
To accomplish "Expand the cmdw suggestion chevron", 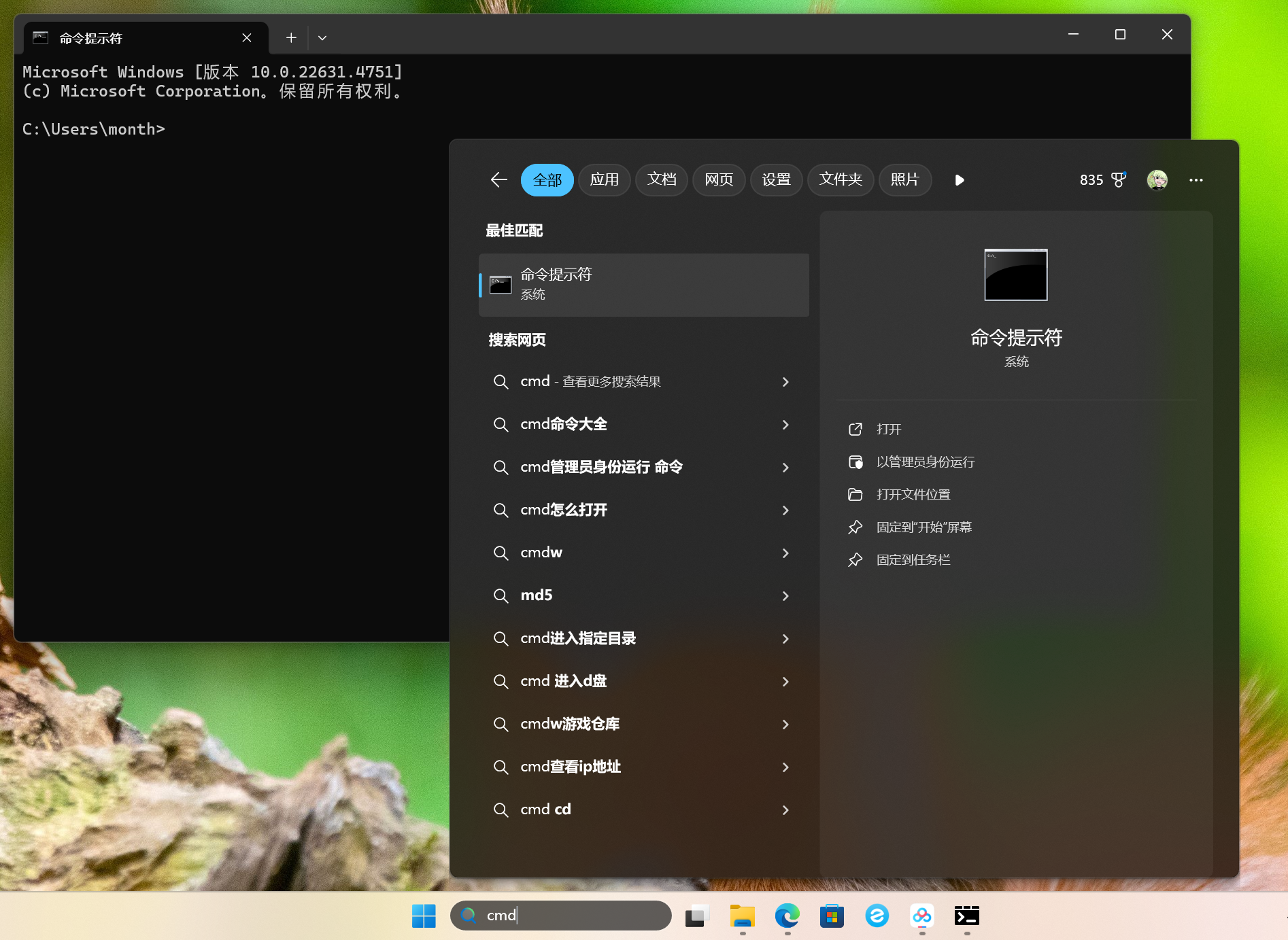I will [785, 553].
